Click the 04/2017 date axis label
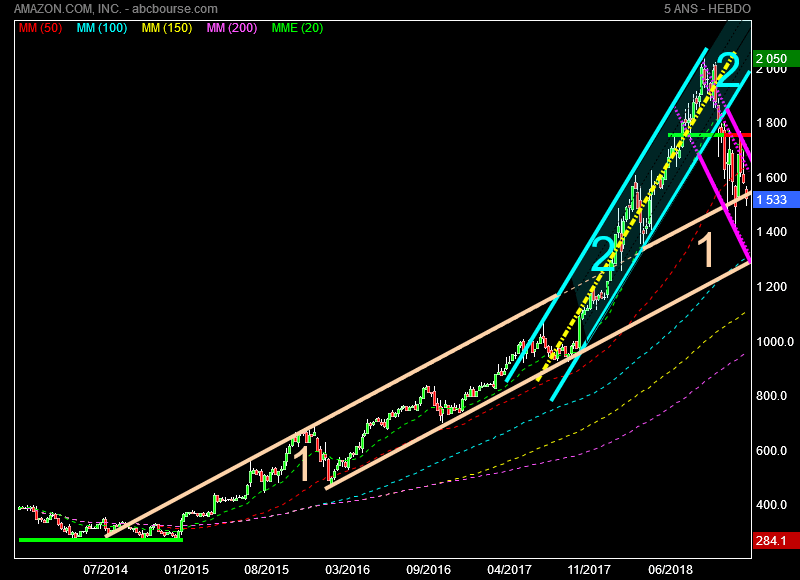Image resolution: width=800 pixels, height=580 pixels. pos(509,570)
